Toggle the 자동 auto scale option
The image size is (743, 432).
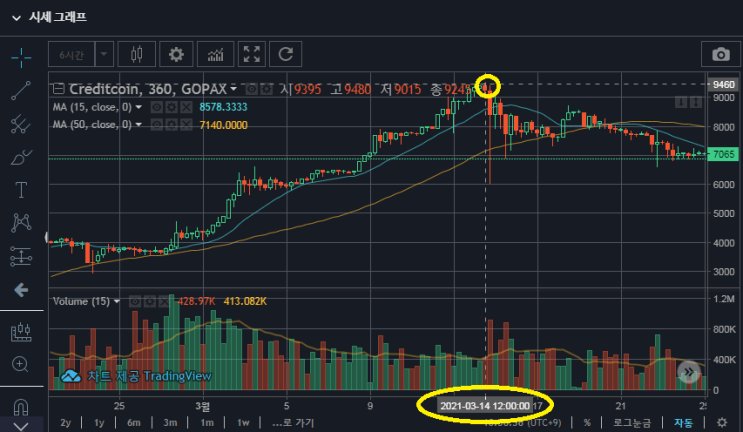point(683,423)
